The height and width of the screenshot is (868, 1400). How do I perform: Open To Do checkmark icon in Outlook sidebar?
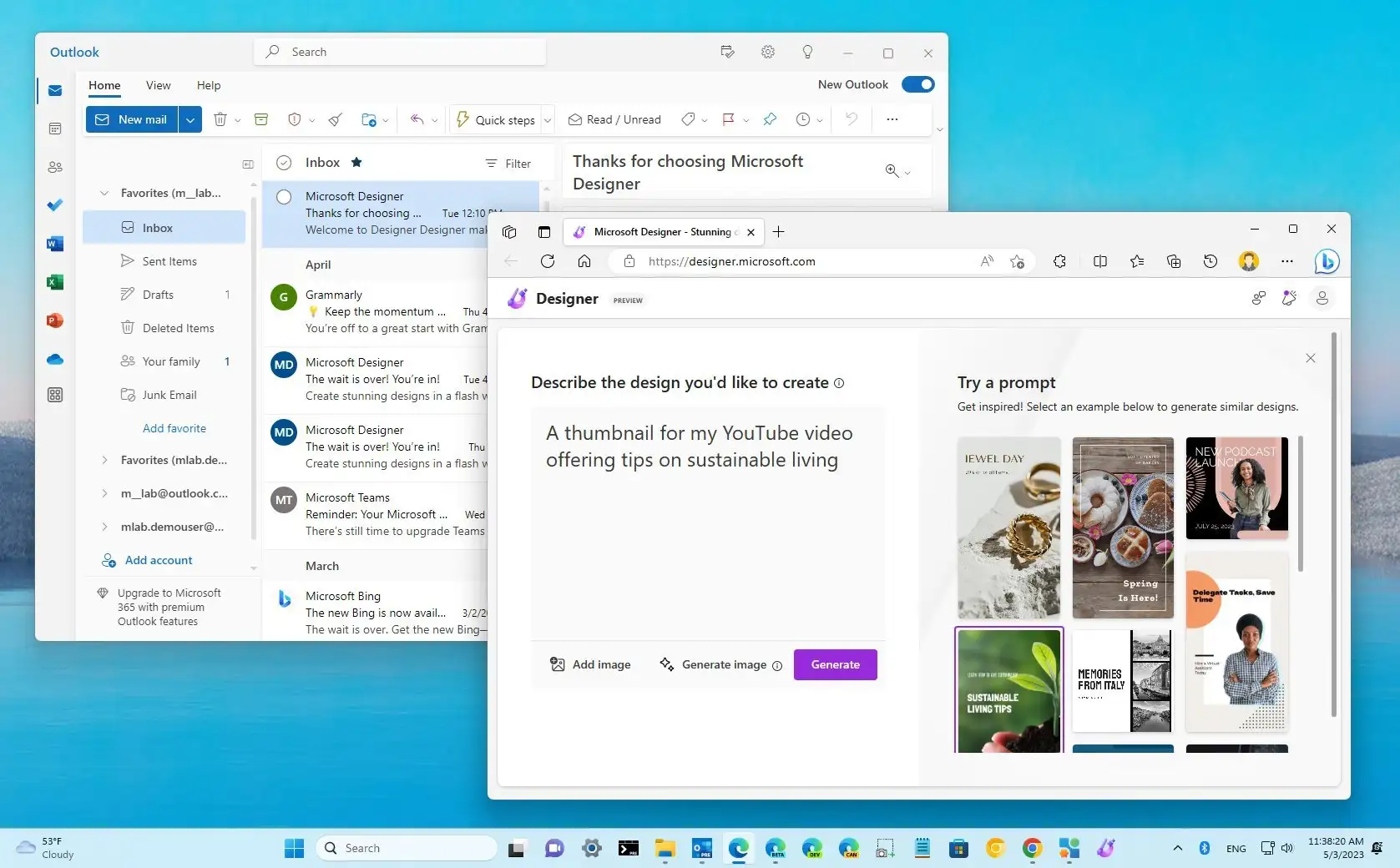55,205
